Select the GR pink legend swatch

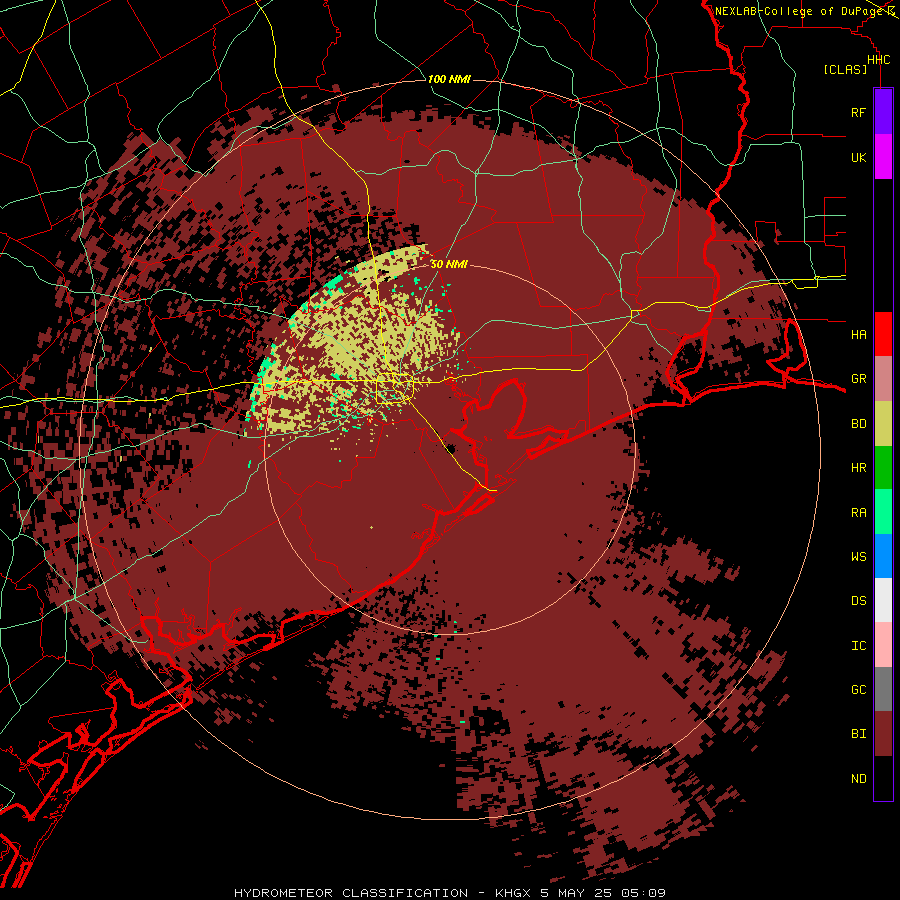click(x=883, y=379)
